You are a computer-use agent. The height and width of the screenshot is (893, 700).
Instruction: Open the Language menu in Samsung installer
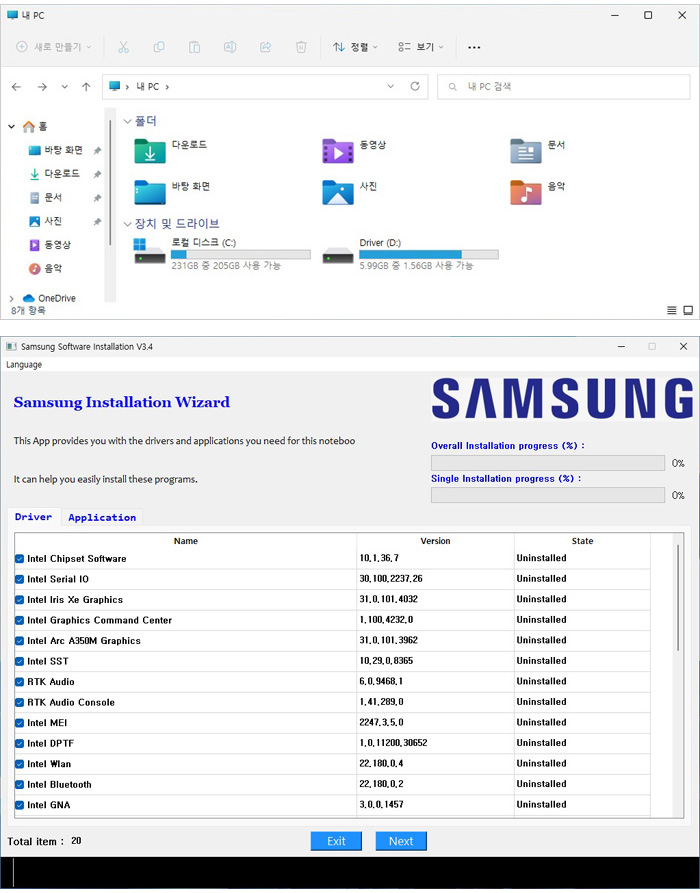(24, 364)
